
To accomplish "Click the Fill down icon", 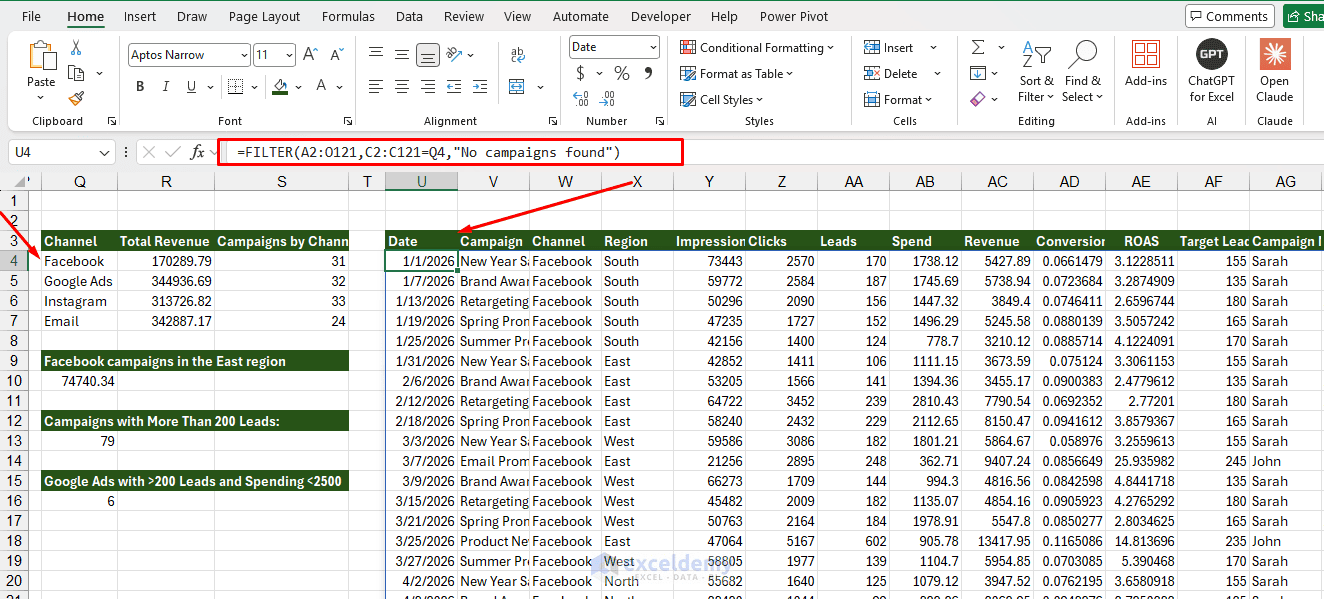I will (978, 73).
